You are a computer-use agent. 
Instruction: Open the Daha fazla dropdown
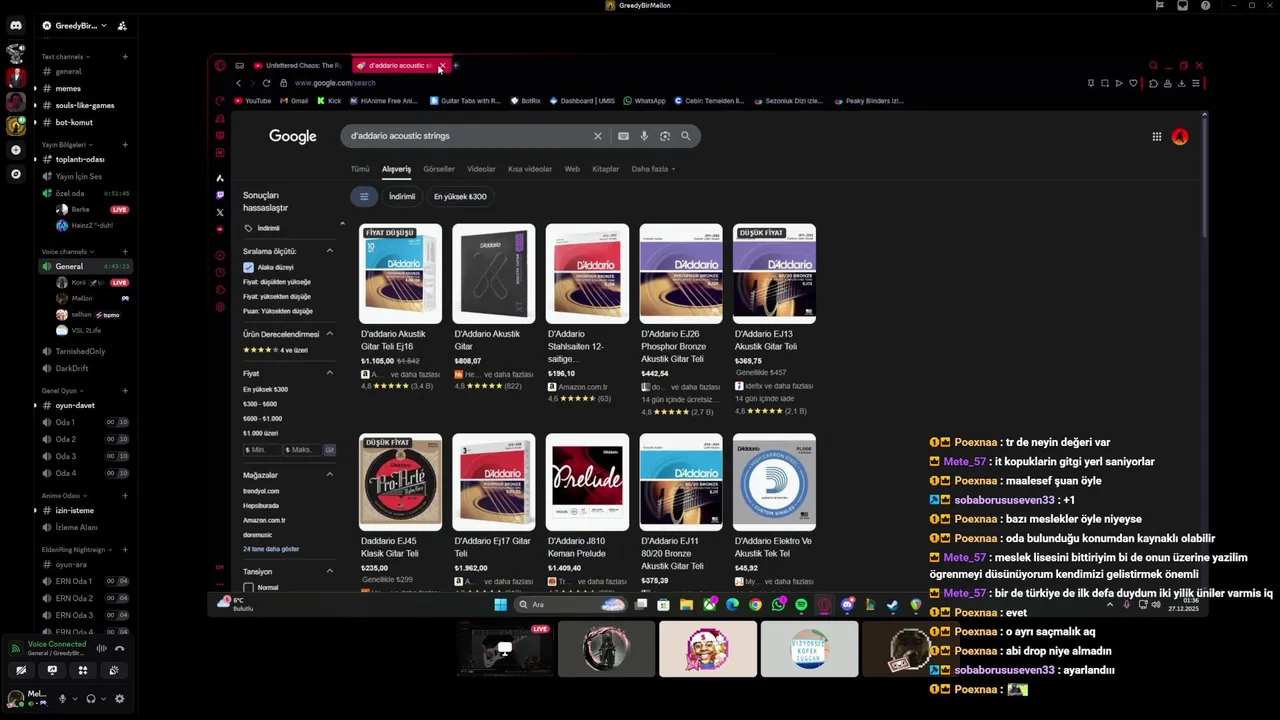coord(653,169)
